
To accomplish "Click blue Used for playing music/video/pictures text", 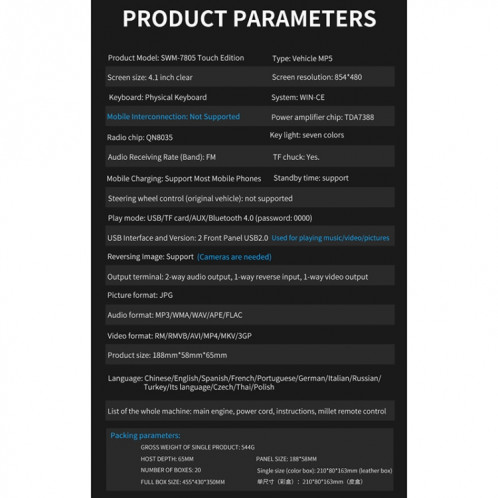I will click(x=330, y=238).
